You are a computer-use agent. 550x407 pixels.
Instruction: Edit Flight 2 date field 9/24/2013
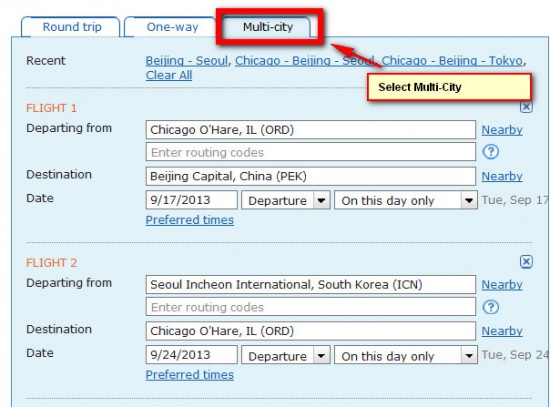(192, 355)
